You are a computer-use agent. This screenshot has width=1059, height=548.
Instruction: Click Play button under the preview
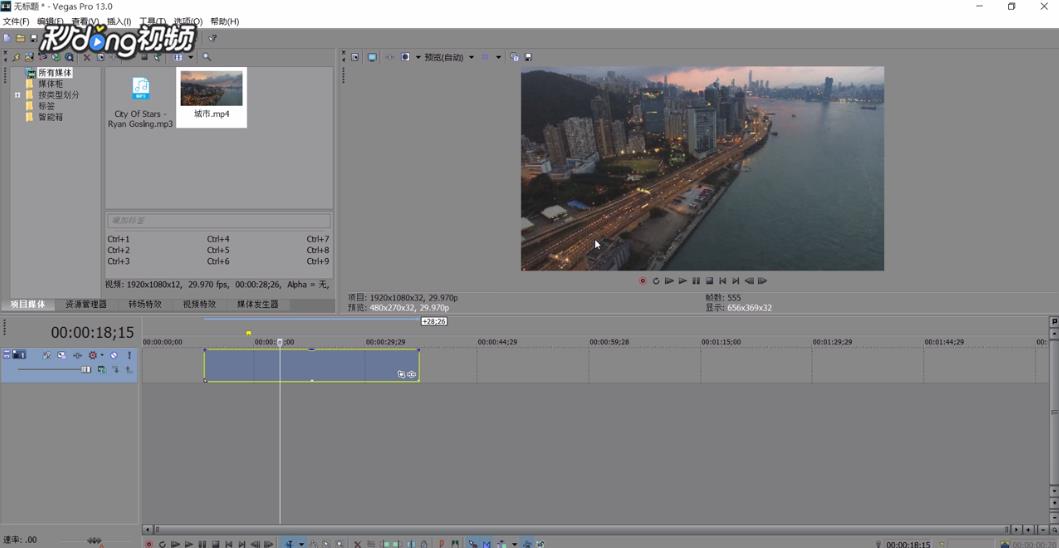pyautogui.click(x=683, y=280)
